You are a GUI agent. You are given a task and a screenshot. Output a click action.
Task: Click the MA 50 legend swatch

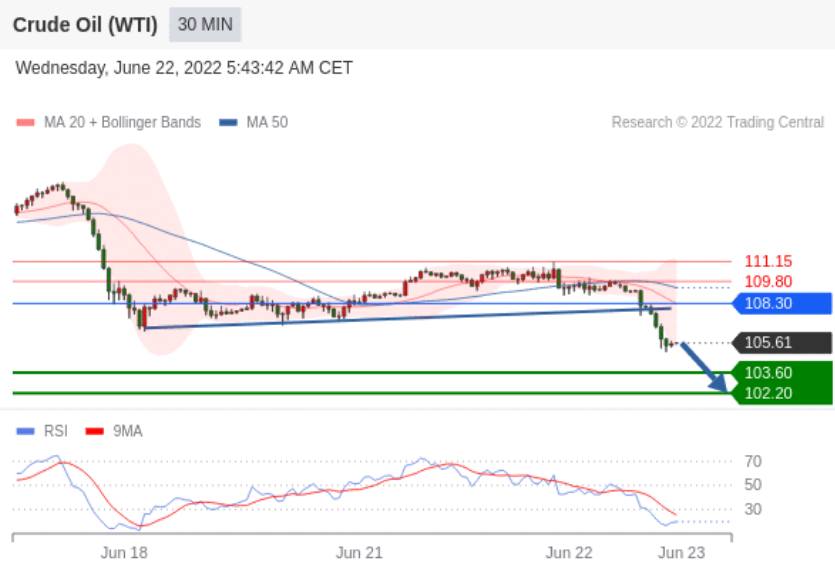click(228, 122)
